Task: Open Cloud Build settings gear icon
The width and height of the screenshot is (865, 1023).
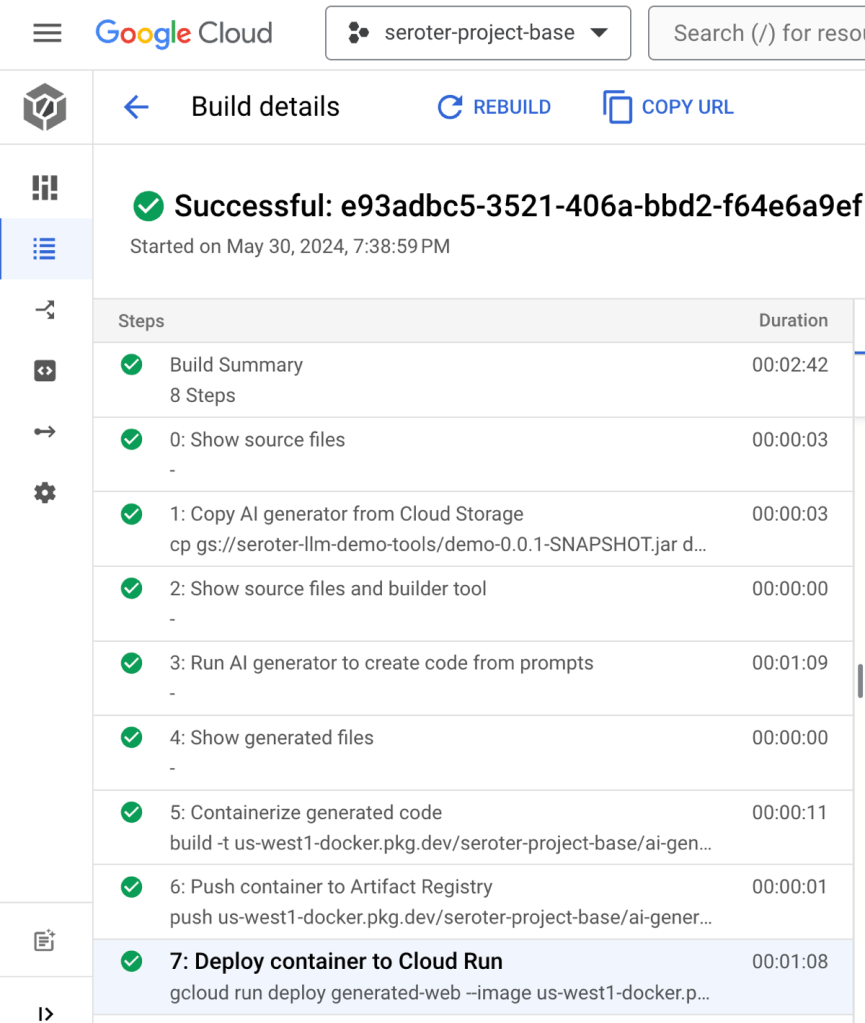Action: 45,493
